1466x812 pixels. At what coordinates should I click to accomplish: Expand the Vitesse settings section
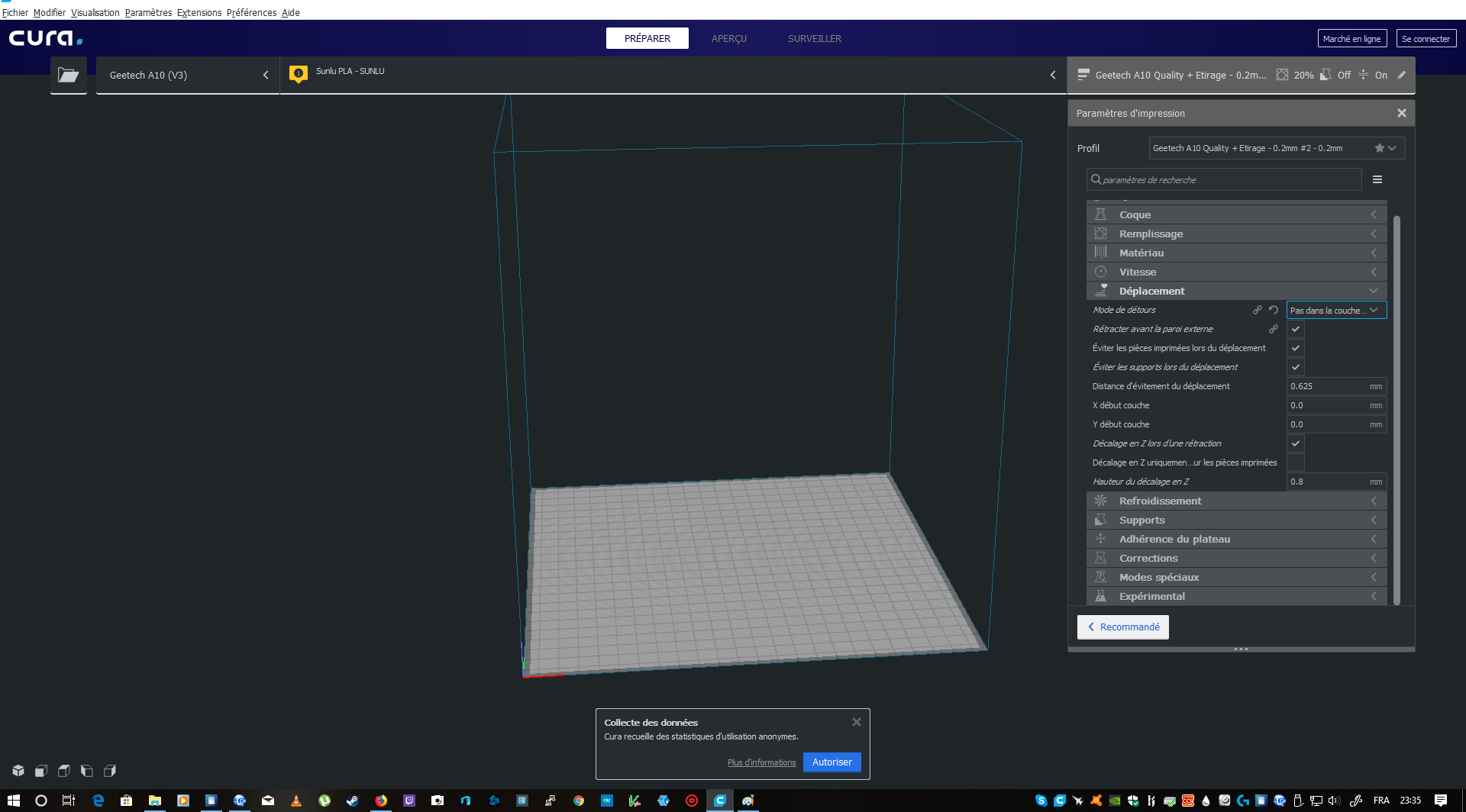(1236, 272)
